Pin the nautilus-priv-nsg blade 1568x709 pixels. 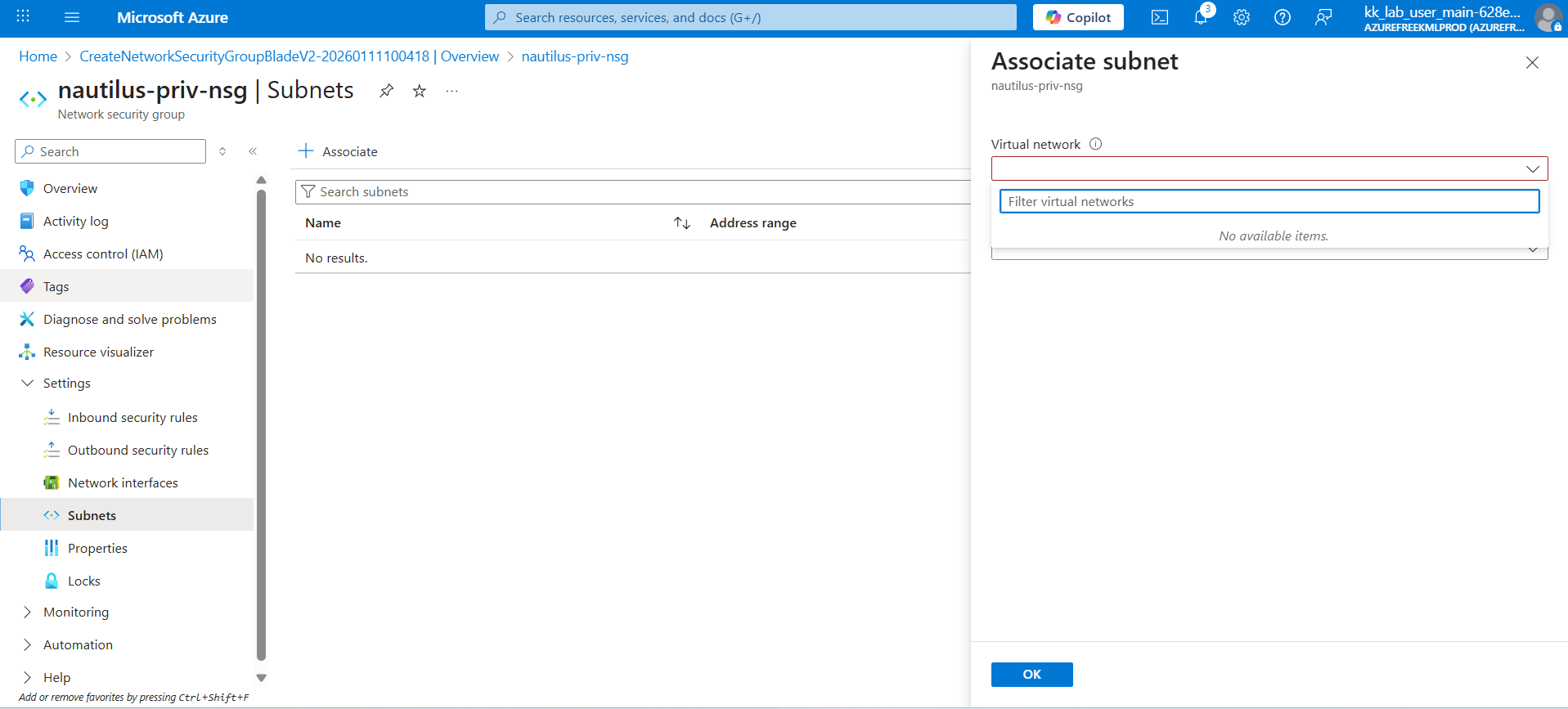tap(387, 91)
